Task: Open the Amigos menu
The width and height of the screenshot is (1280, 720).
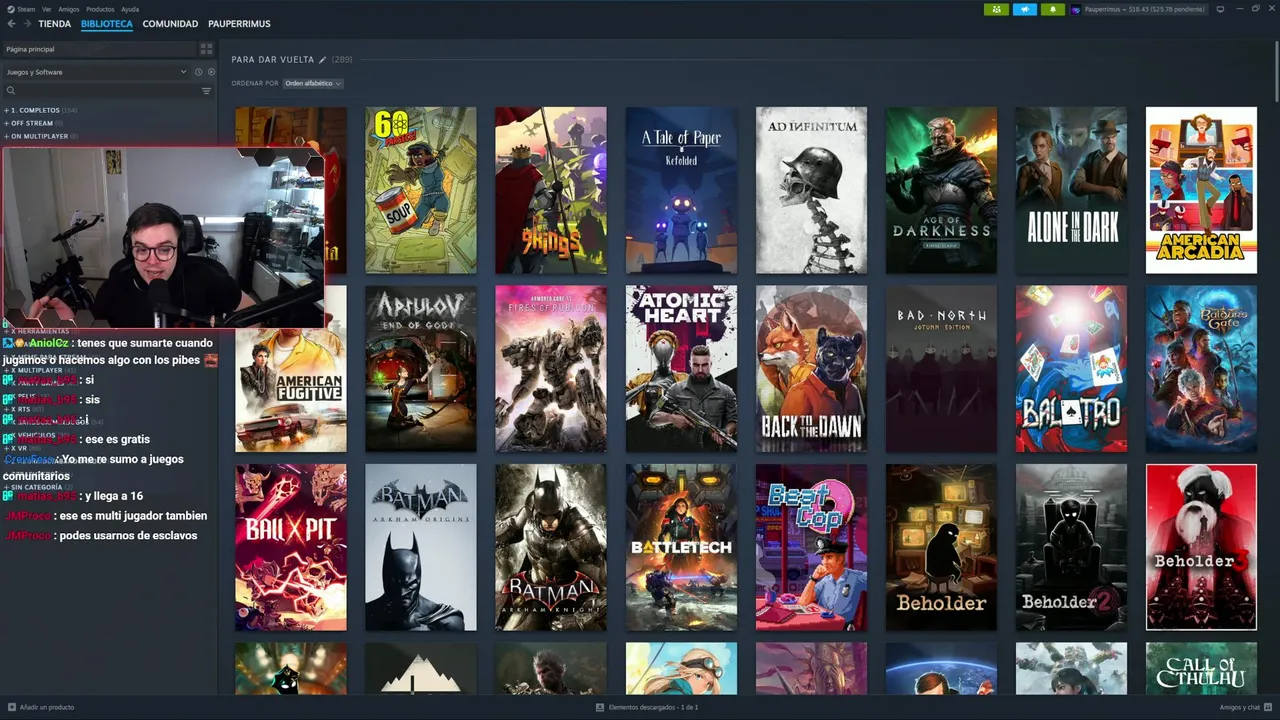Action: point(69,9)
